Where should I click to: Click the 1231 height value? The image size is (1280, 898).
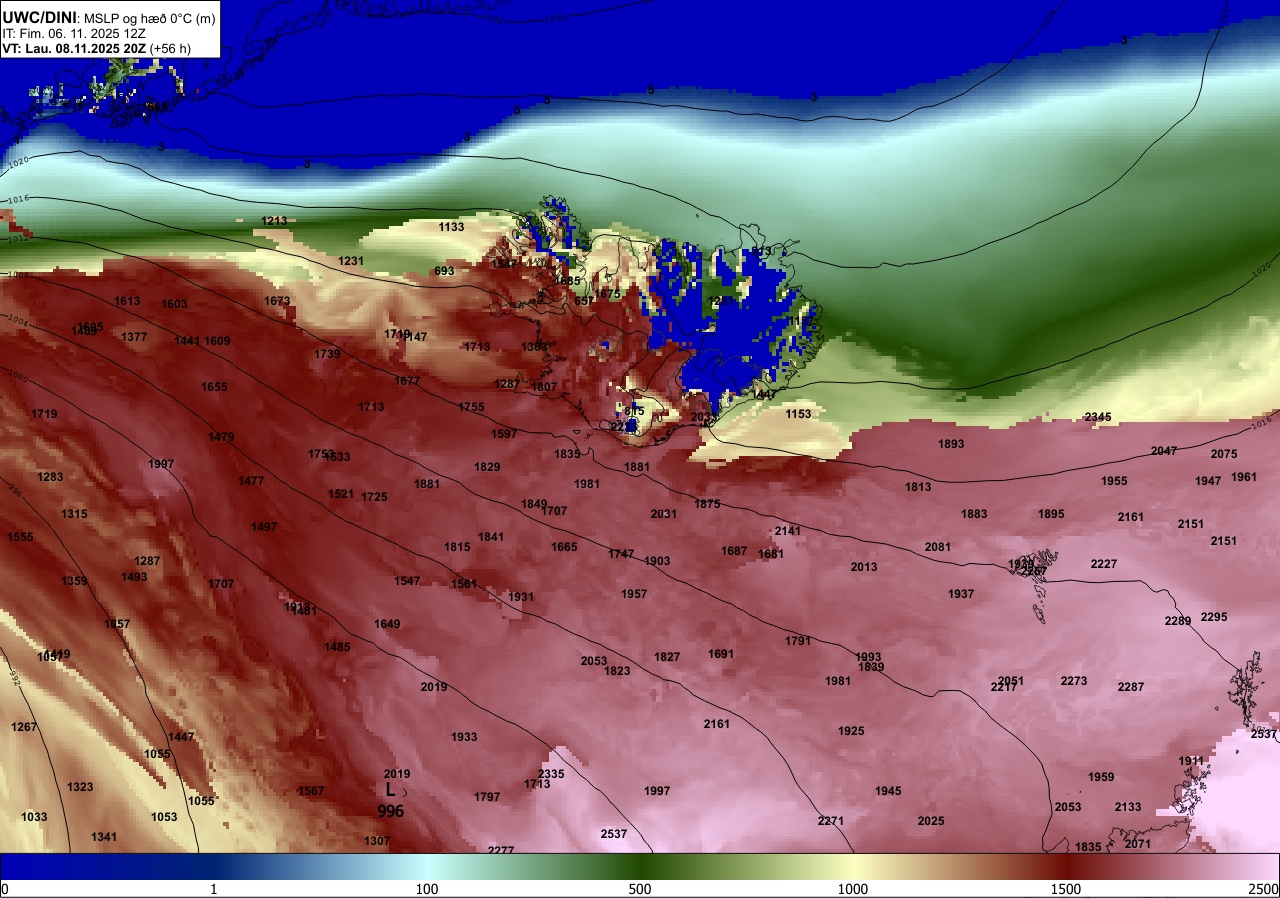351,261
